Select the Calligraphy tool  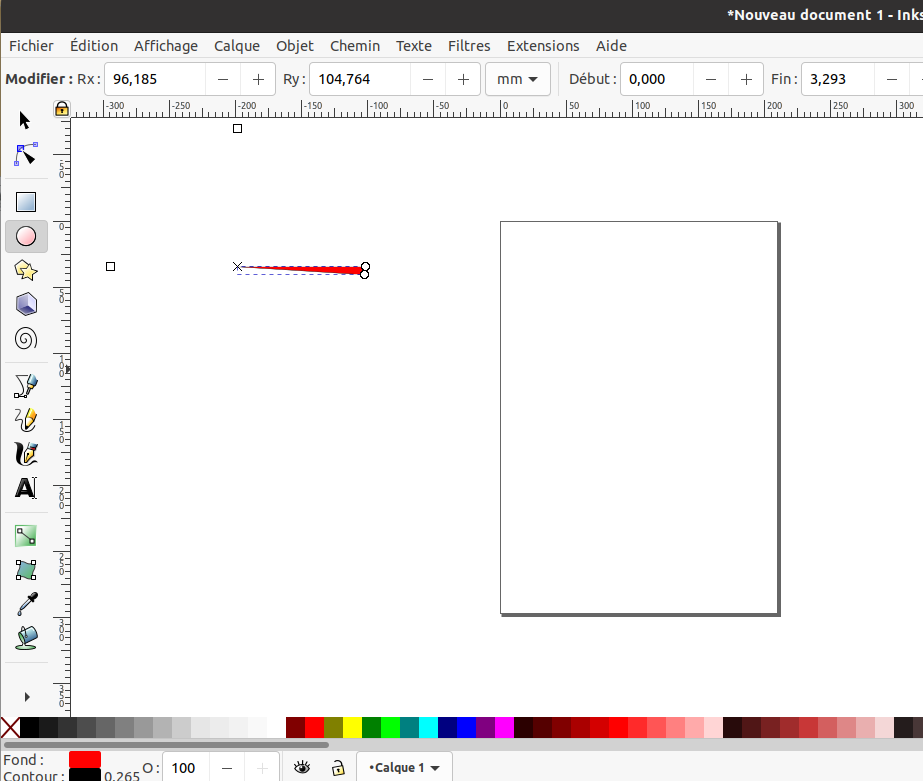point(26,454)
